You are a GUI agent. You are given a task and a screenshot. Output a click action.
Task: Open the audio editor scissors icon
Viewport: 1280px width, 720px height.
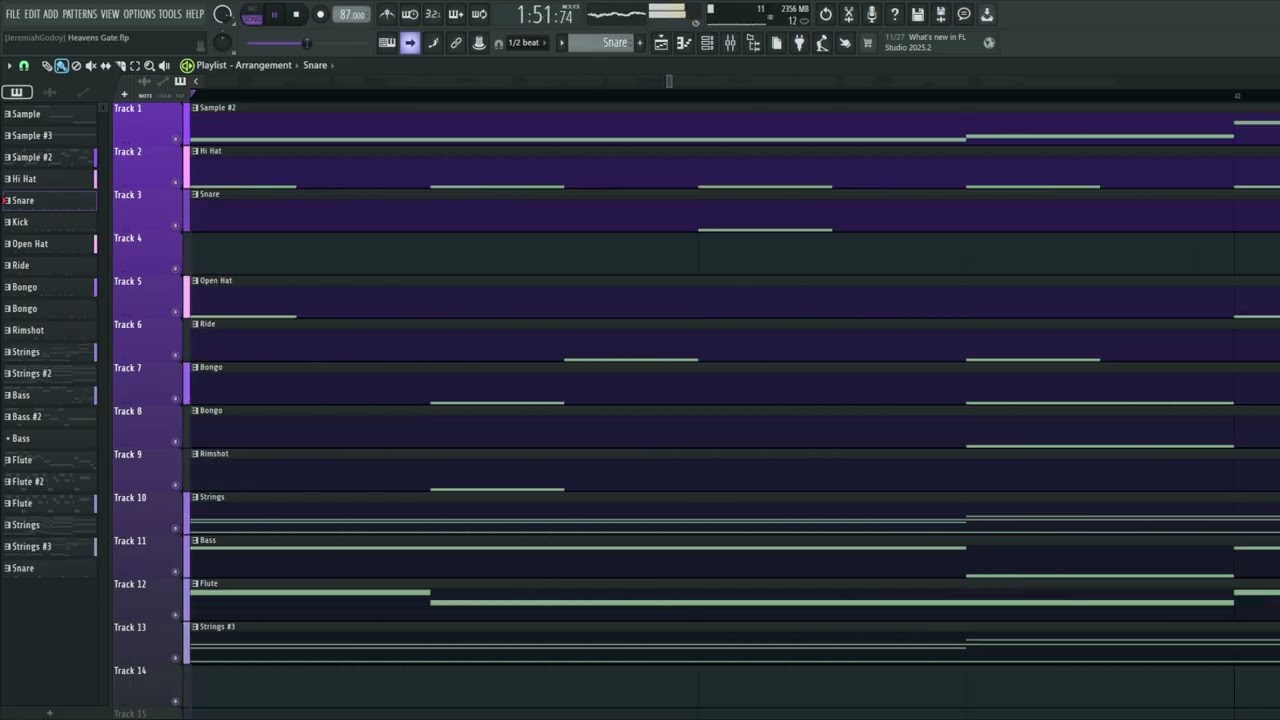click(849, 14)
